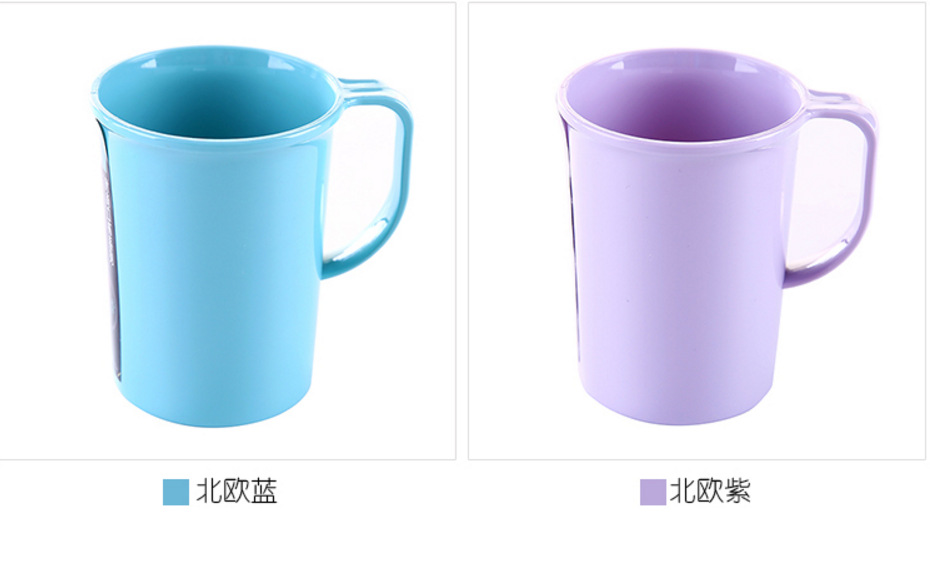This screenshot has height=567, width=930.
Task: Pick the Nordic purple color swatch
Action: tap(653, 492)
